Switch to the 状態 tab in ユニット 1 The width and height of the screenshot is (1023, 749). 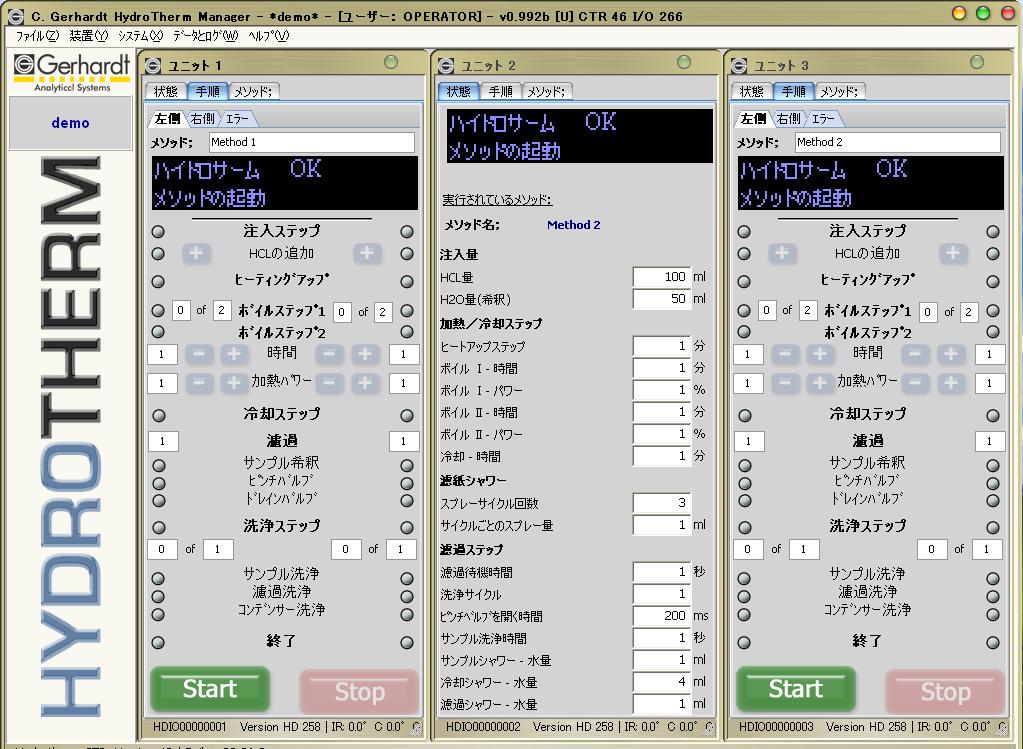tap(166, 91)
